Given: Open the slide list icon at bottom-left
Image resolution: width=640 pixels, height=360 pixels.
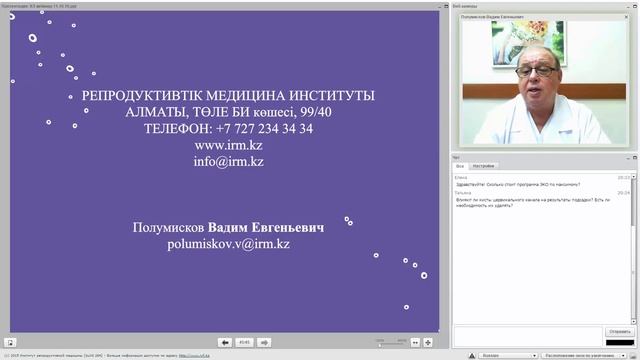Looking at the screenshot, I should tap(10, 342).
